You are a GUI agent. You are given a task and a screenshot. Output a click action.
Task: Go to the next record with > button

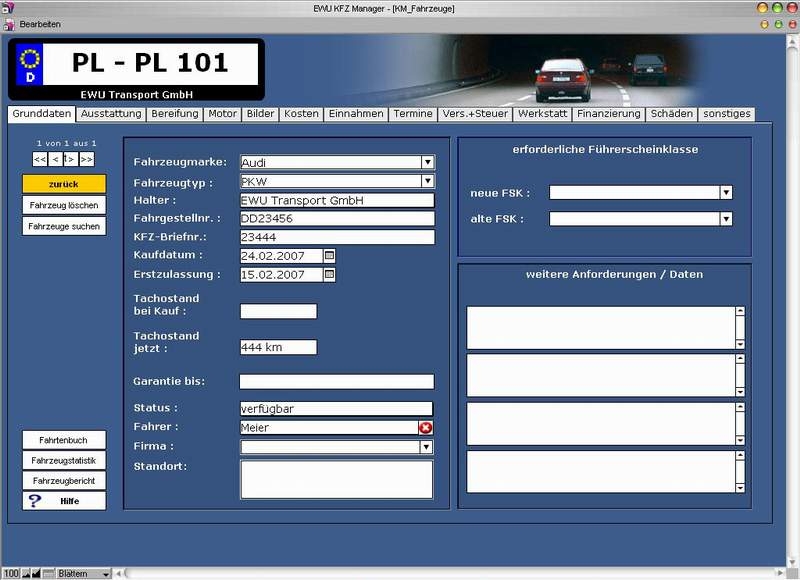[70, 159]
